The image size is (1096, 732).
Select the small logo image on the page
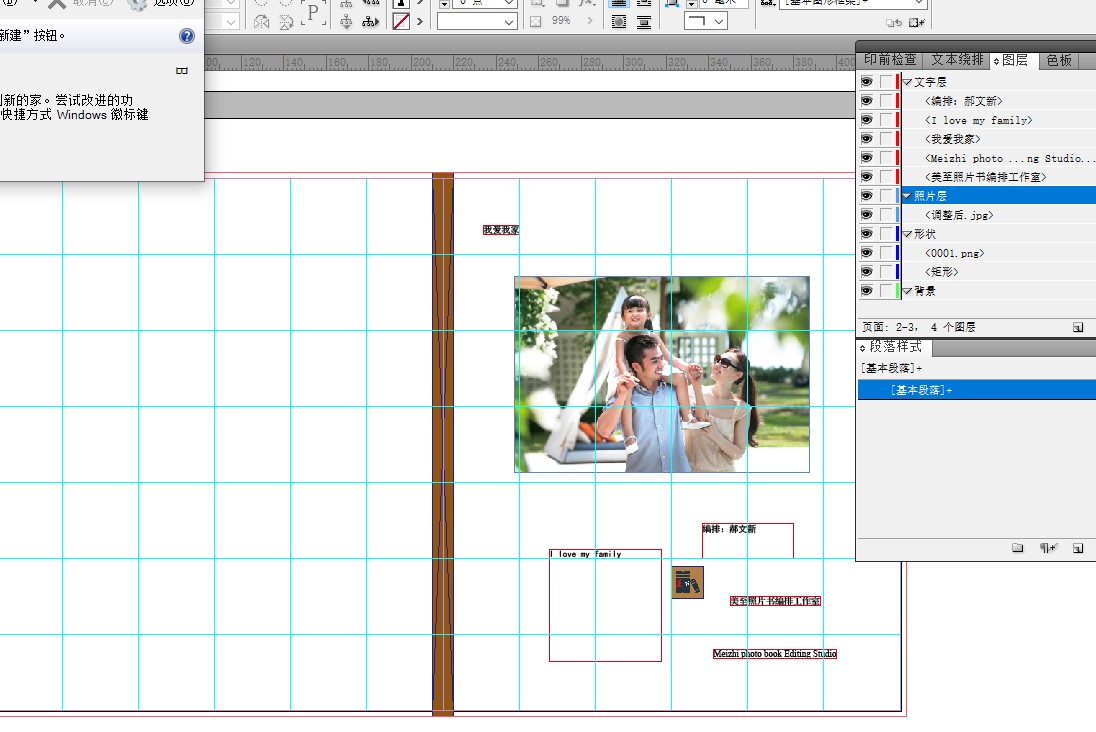tap(688, 582)
